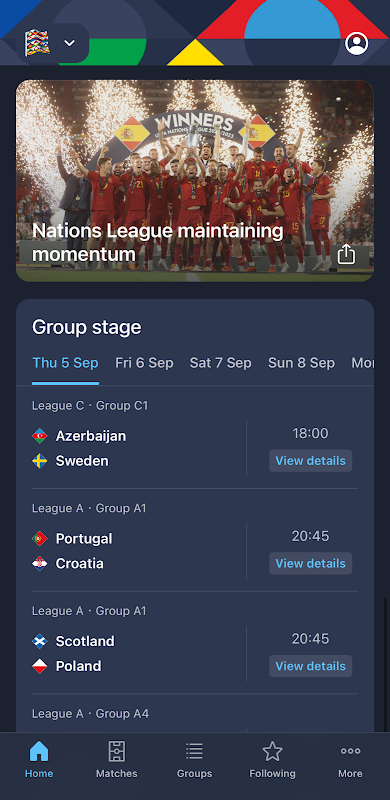The width and height of the screenshot is (390, 800).
Task: Open the user profile icon
Action: click(356, 43)
